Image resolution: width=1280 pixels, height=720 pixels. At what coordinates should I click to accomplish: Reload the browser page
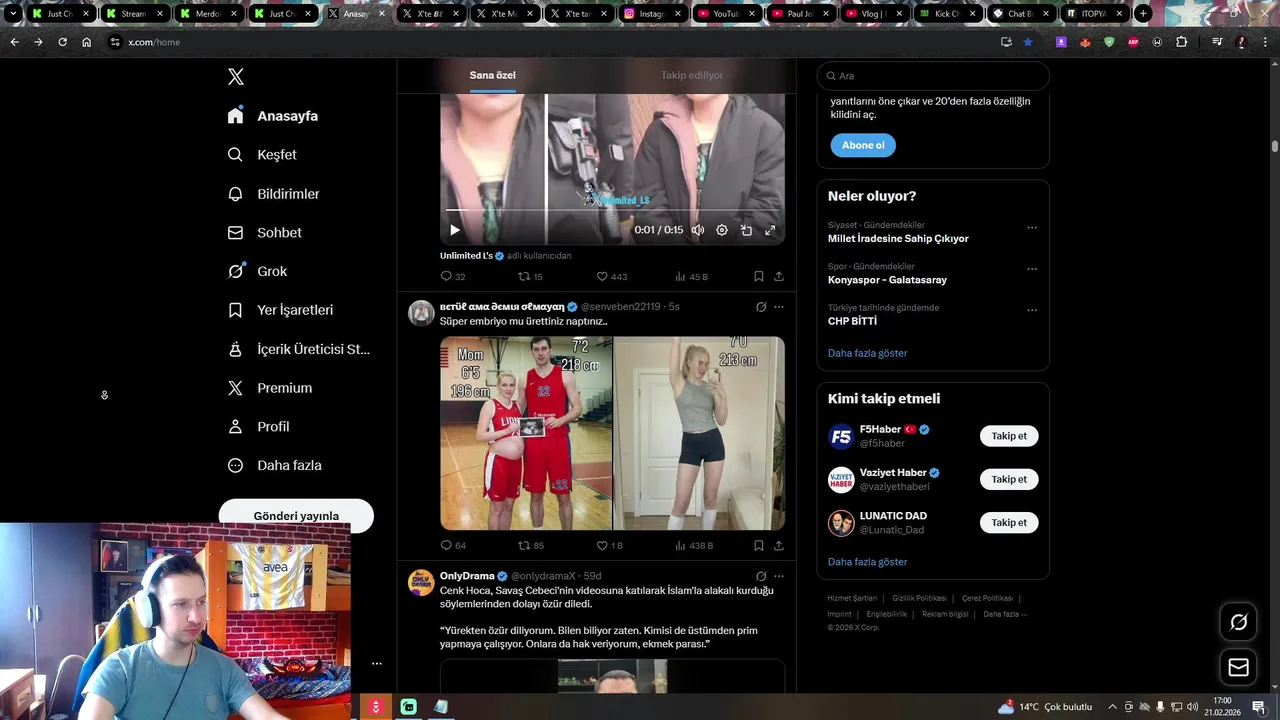tap(62, 42)
